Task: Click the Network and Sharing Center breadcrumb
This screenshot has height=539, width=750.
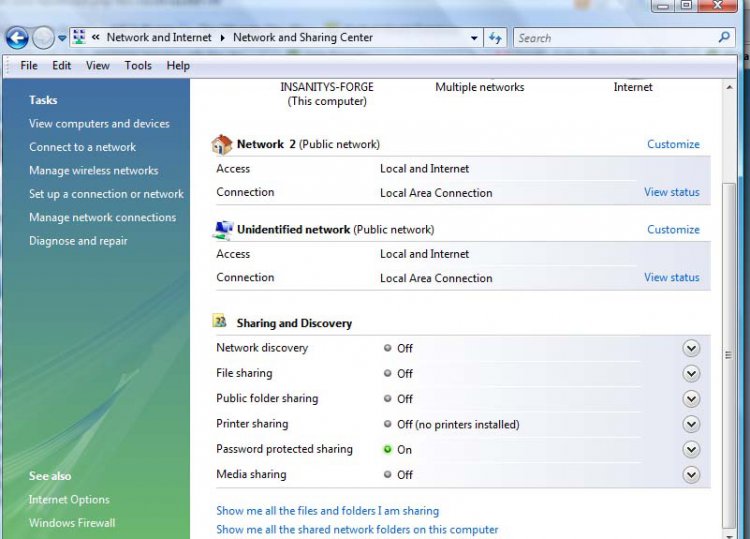Action: [303, 37]
